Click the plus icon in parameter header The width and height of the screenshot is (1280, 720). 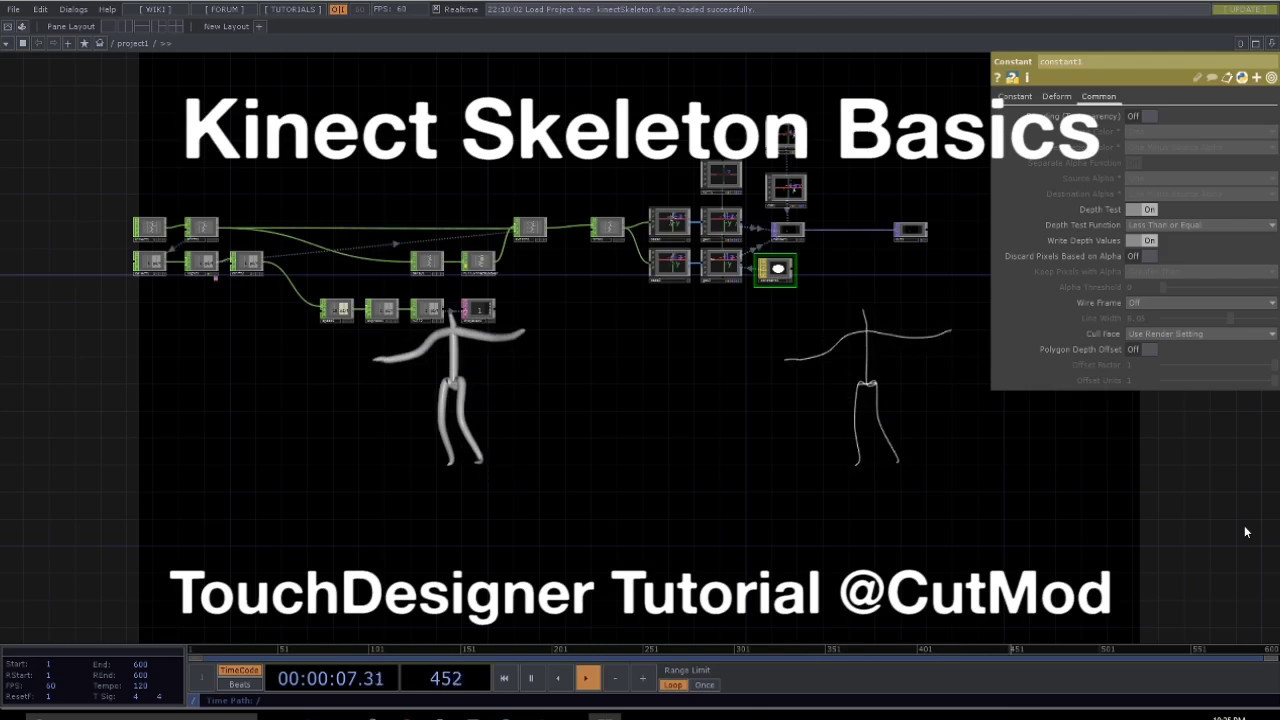coord(1257,78)
